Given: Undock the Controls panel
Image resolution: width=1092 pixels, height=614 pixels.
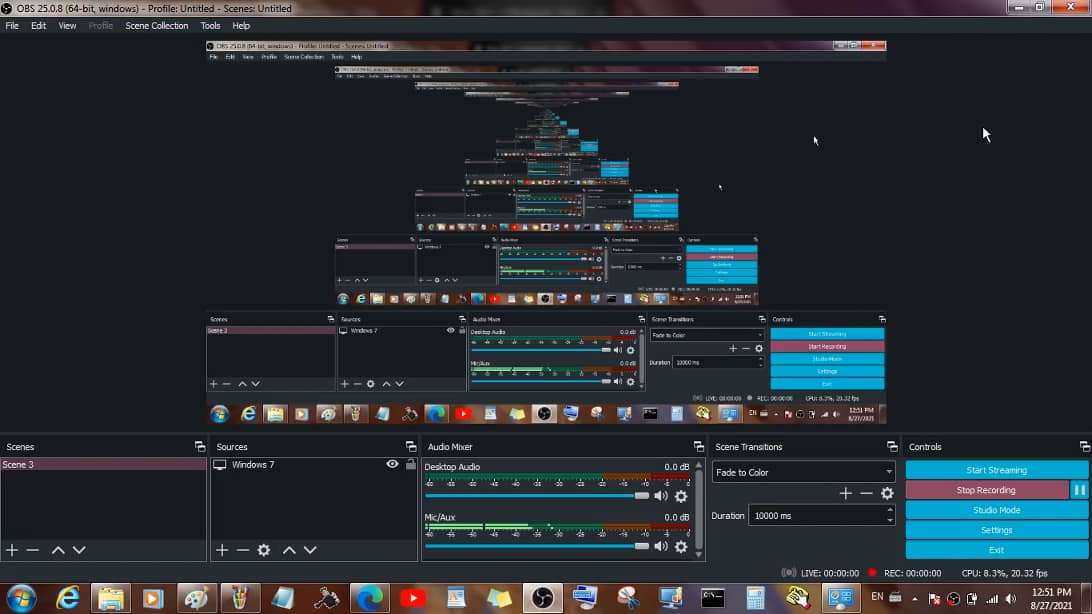Looking at the screenshot, I should point(1085,446).
